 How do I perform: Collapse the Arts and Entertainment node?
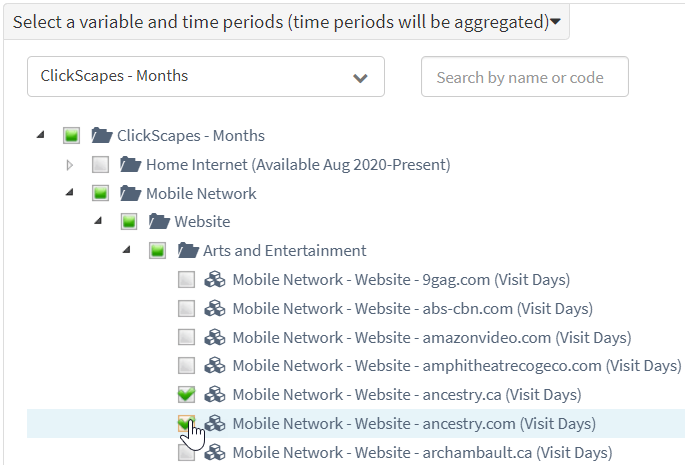point(127,250)
